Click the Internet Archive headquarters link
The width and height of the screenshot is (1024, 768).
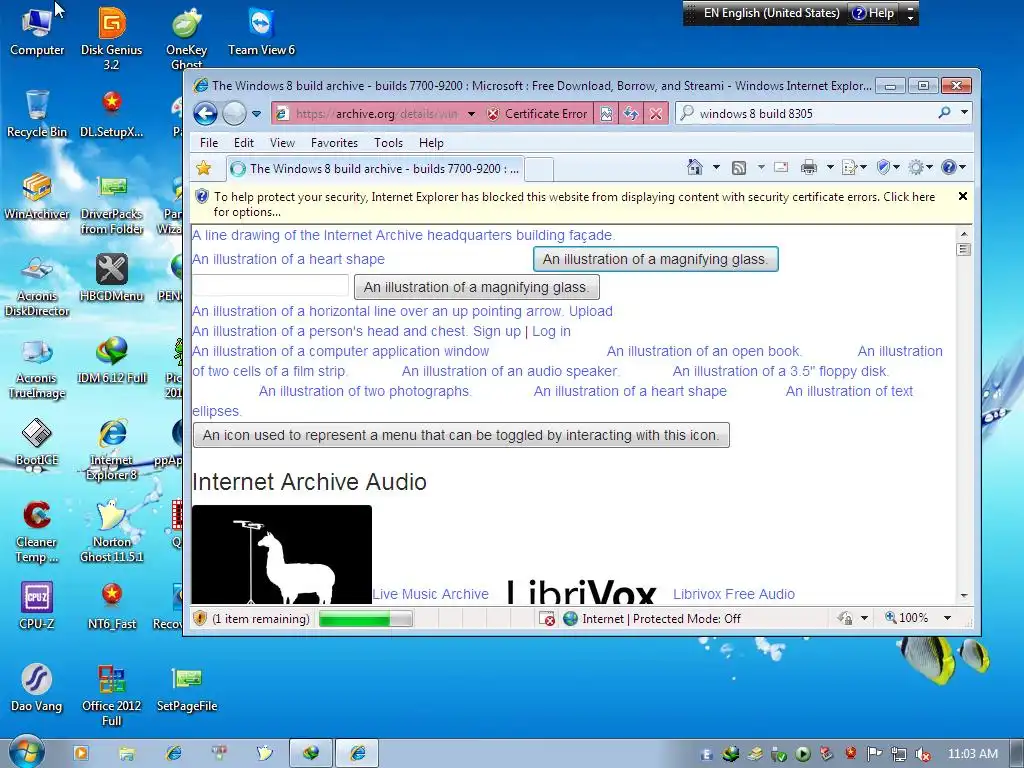pos(404,235)
